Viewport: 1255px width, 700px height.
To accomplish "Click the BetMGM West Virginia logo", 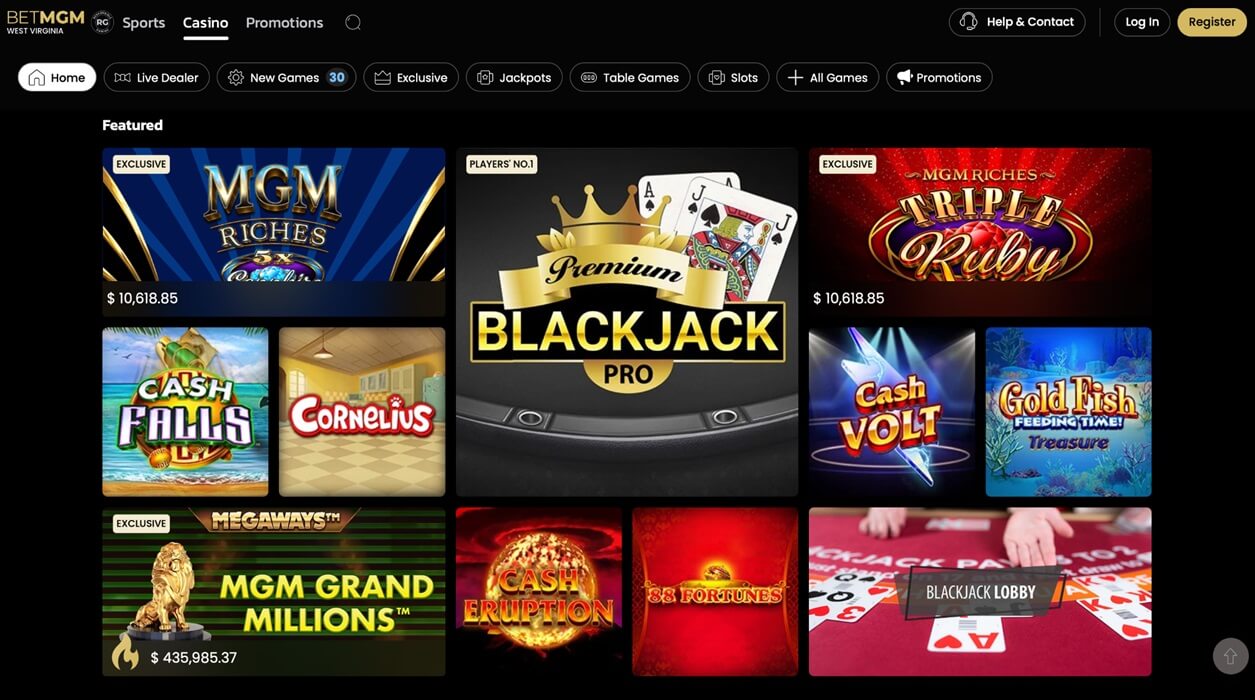I will coord(45,22).
